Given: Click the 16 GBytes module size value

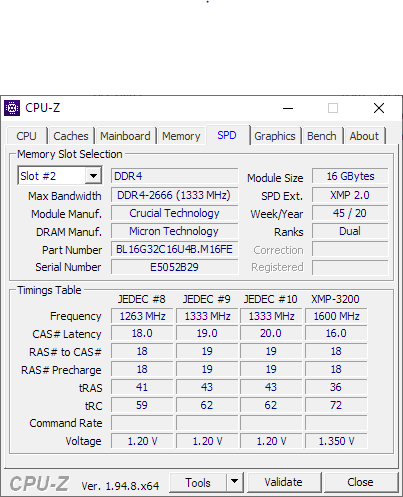Looking at the screenshot, I should (350, 176).
